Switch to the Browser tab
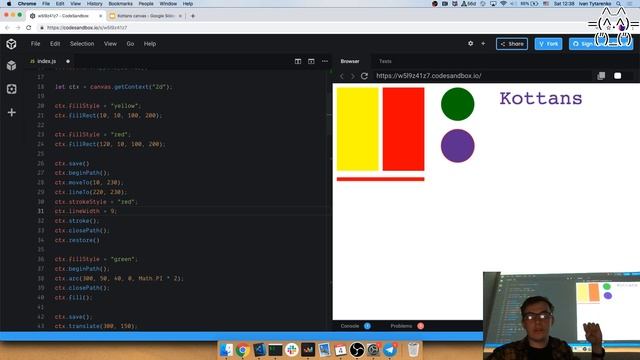The height and width of the screenshot is (360, 640). pyautogui.click(x=350, y=61)
